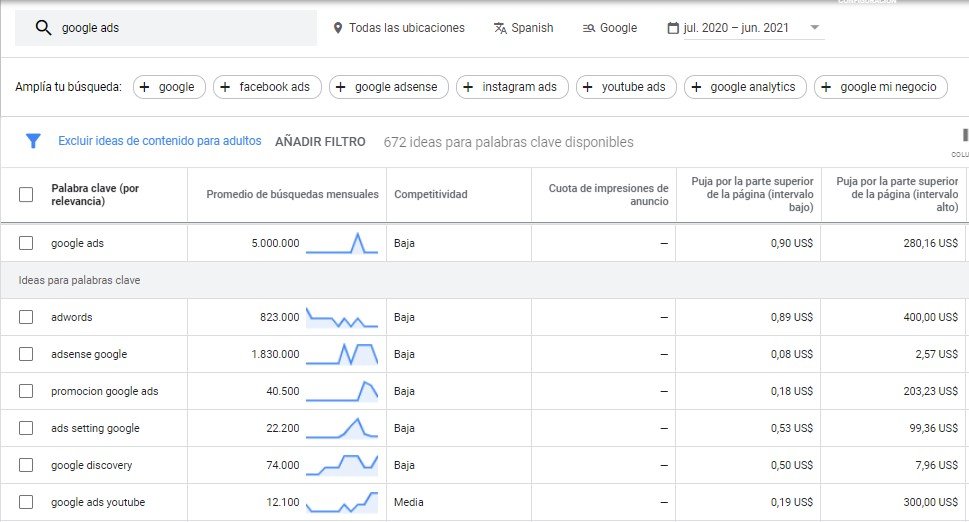The image size is (969, 522).
Task: Check the adsense google keyword row
Action: 26,354
